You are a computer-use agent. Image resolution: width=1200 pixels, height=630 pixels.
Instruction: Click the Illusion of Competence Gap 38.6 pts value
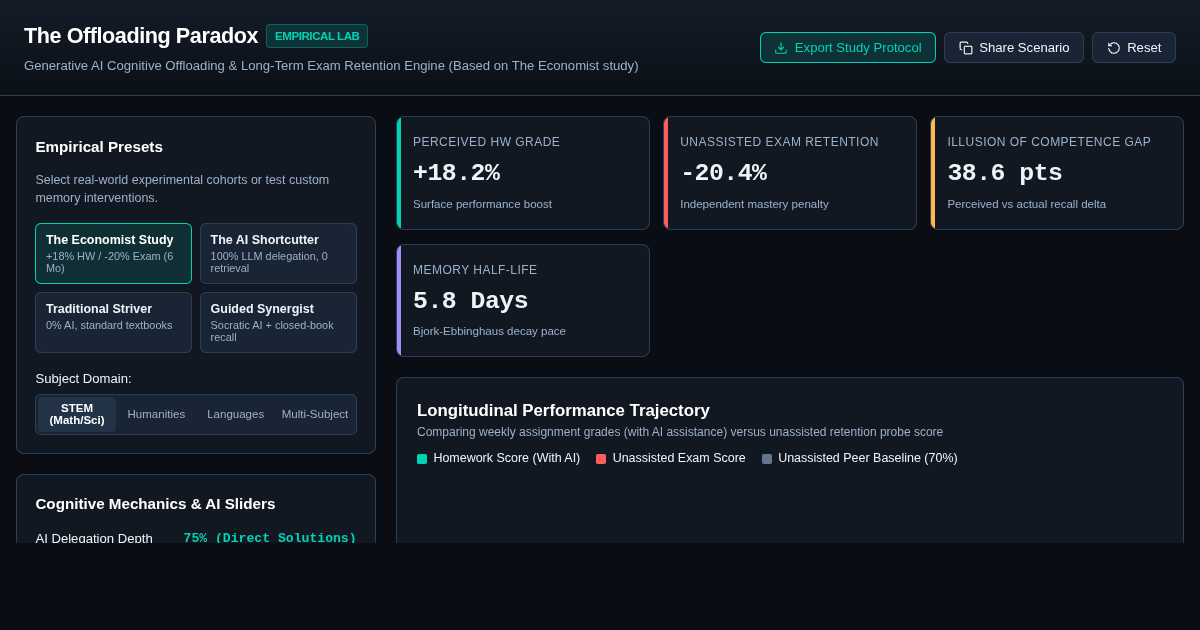click(1005, 173)
